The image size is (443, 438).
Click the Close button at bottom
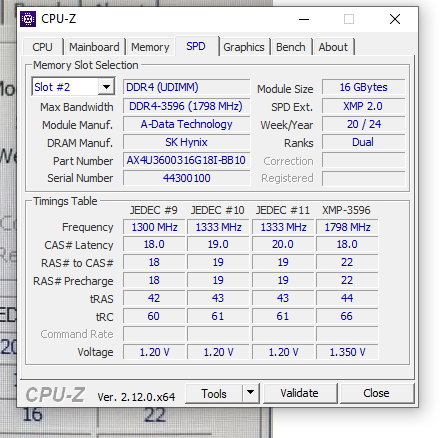pyautogui.click(x=376, y=393)
